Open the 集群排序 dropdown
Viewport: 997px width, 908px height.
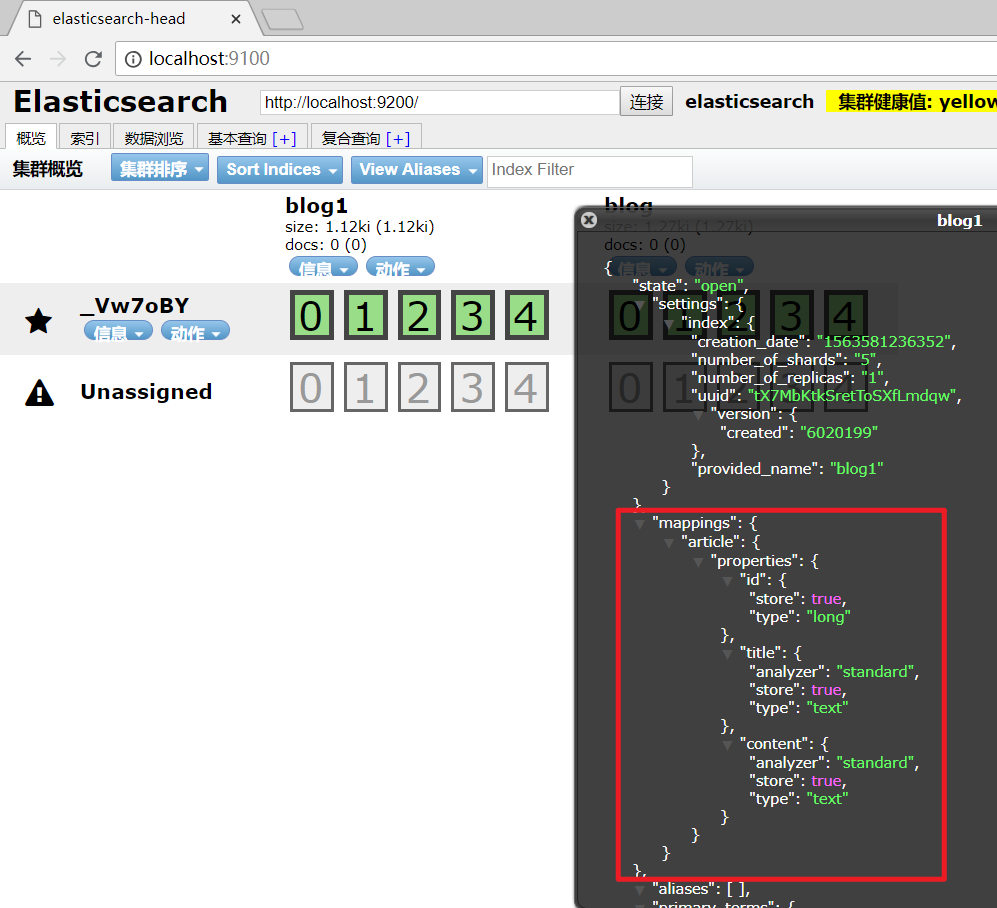coord(159,170)
